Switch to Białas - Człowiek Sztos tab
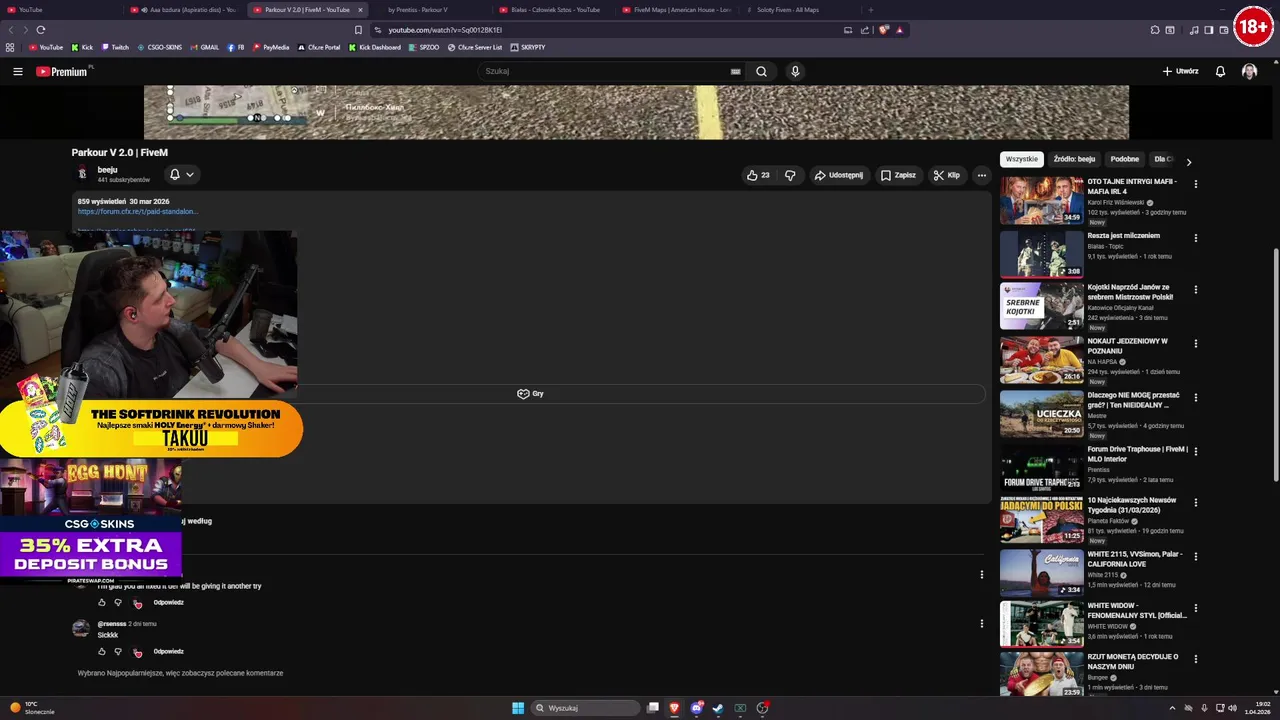 click(x=555, y=10)
